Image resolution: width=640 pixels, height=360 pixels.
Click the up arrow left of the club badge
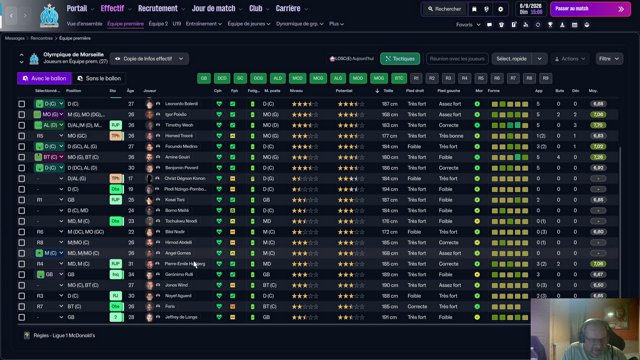click(21, 55)
